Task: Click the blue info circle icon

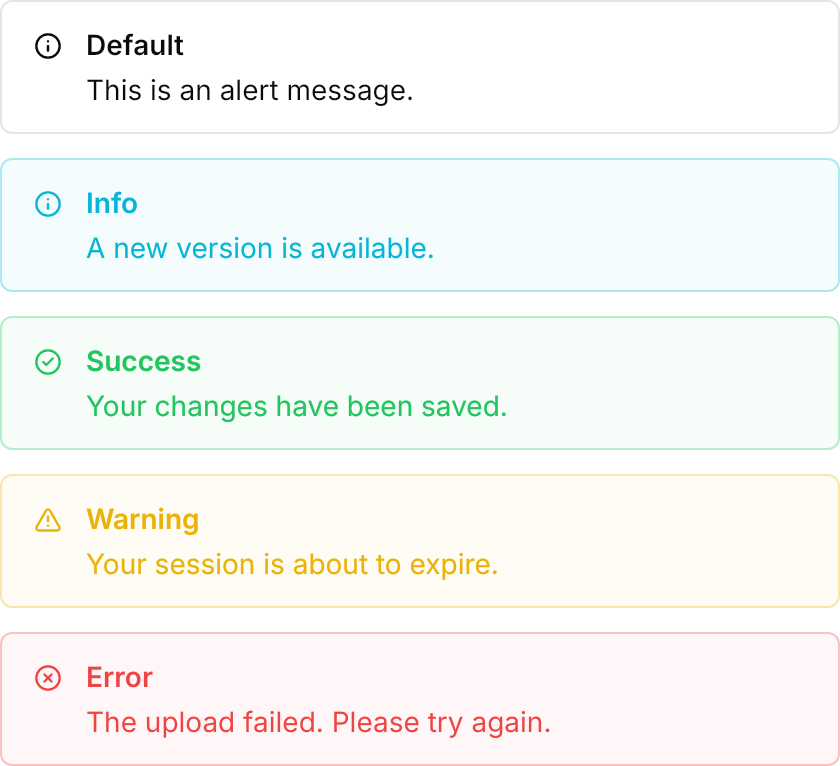Action: click(48, 204)
